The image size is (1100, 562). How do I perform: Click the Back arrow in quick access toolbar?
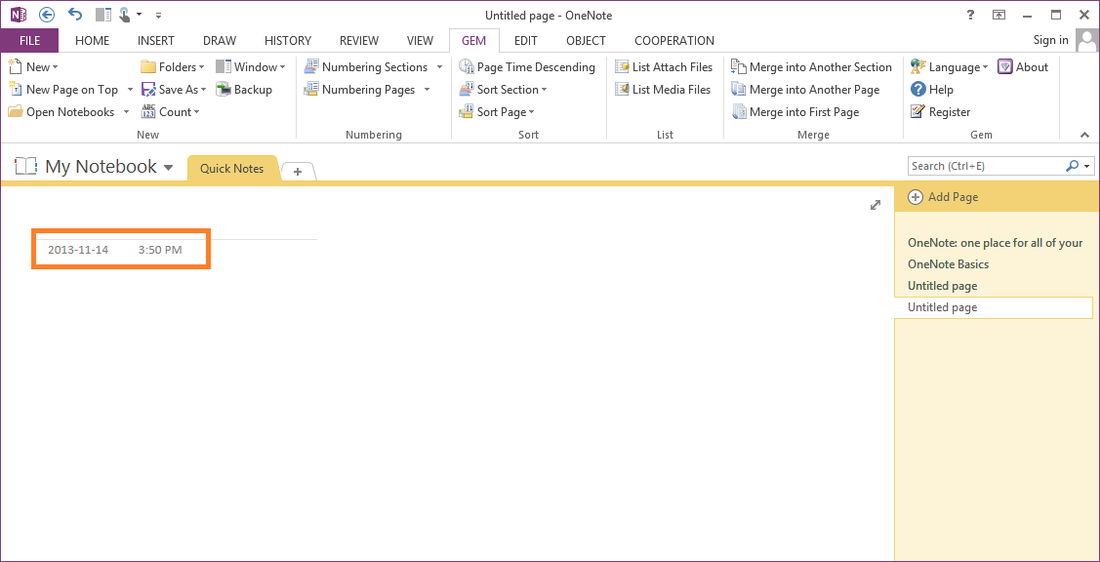[x=46, y=14]
